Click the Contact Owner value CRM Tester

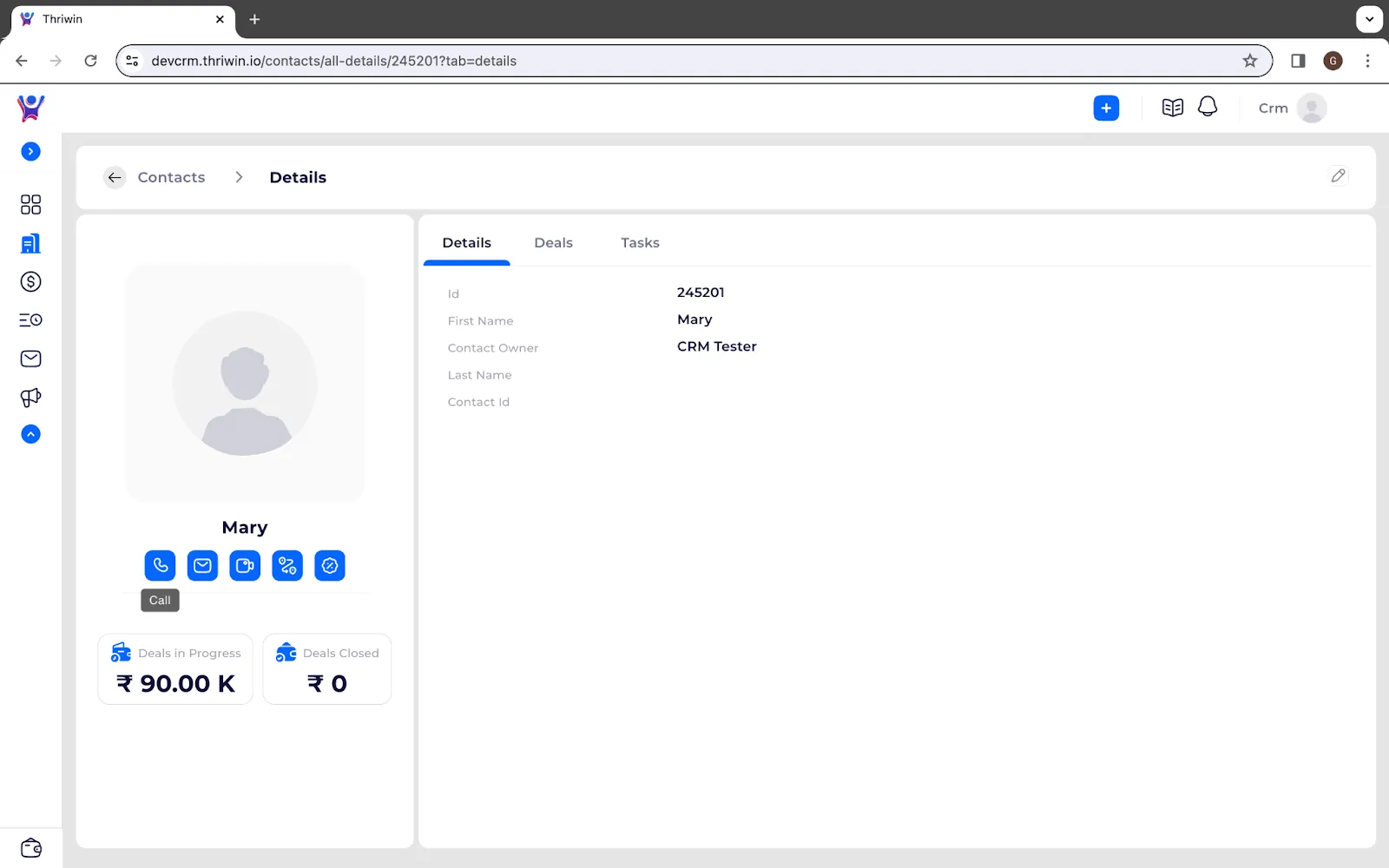[x=717, y=346]
